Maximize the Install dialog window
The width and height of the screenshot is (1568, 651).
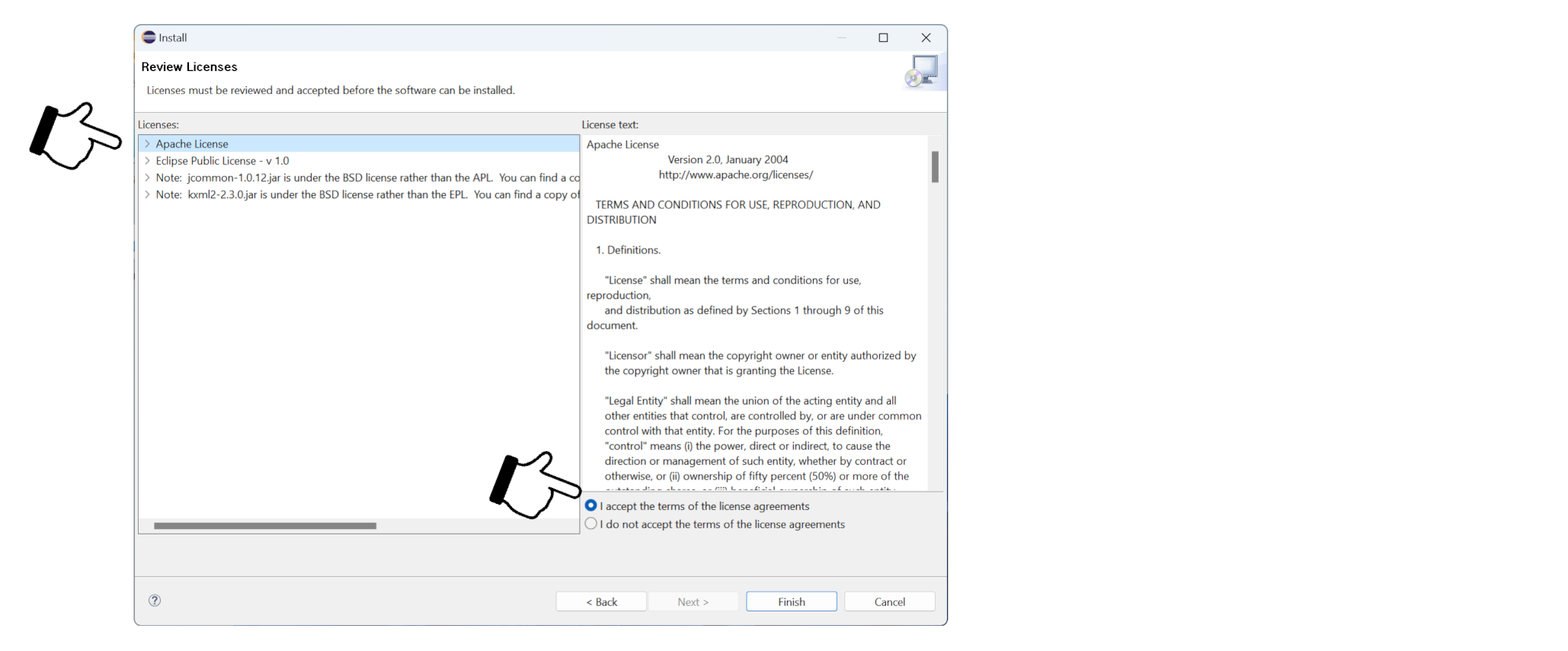(x=884, y=37)
